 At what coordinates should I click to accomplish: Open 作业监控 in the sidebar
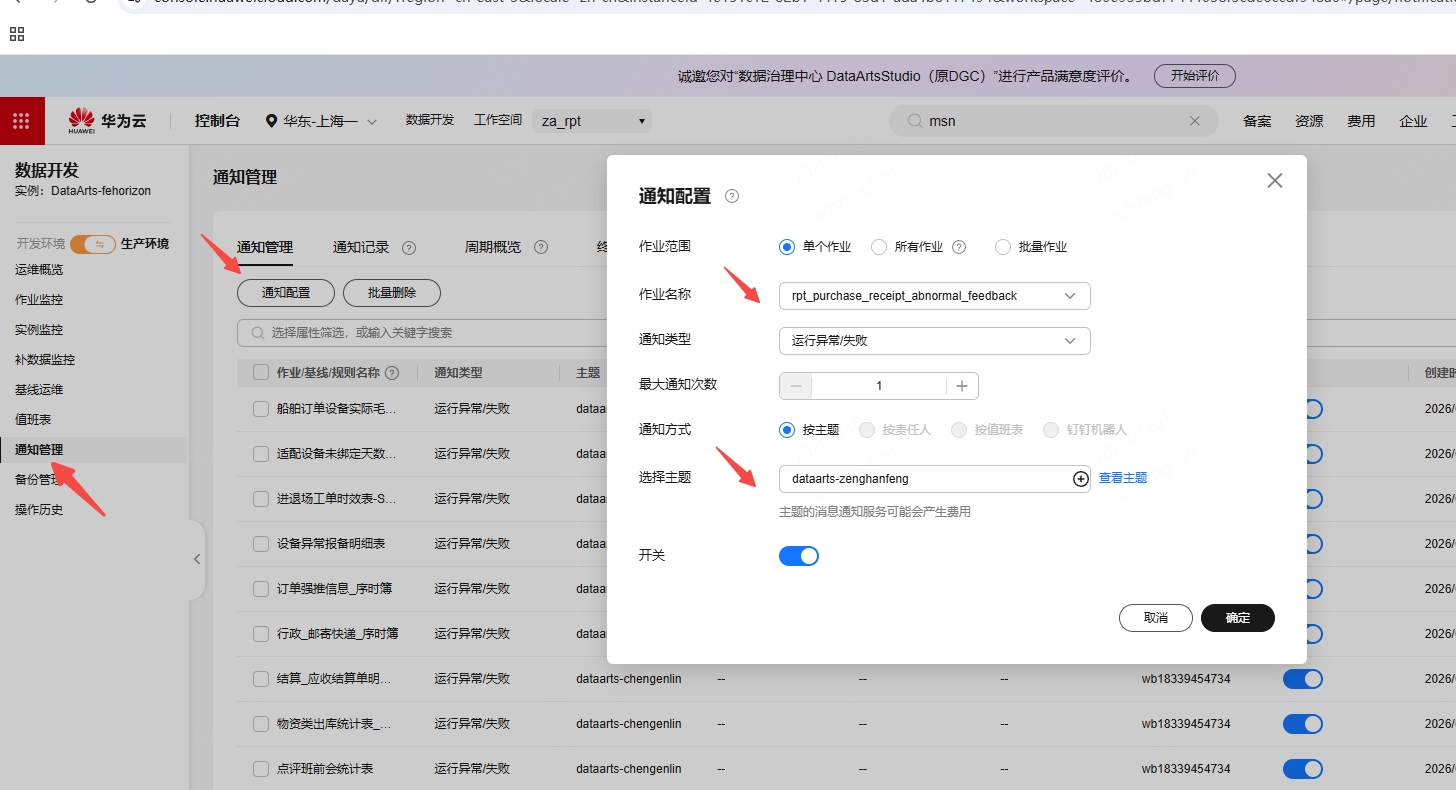[39, 300]
